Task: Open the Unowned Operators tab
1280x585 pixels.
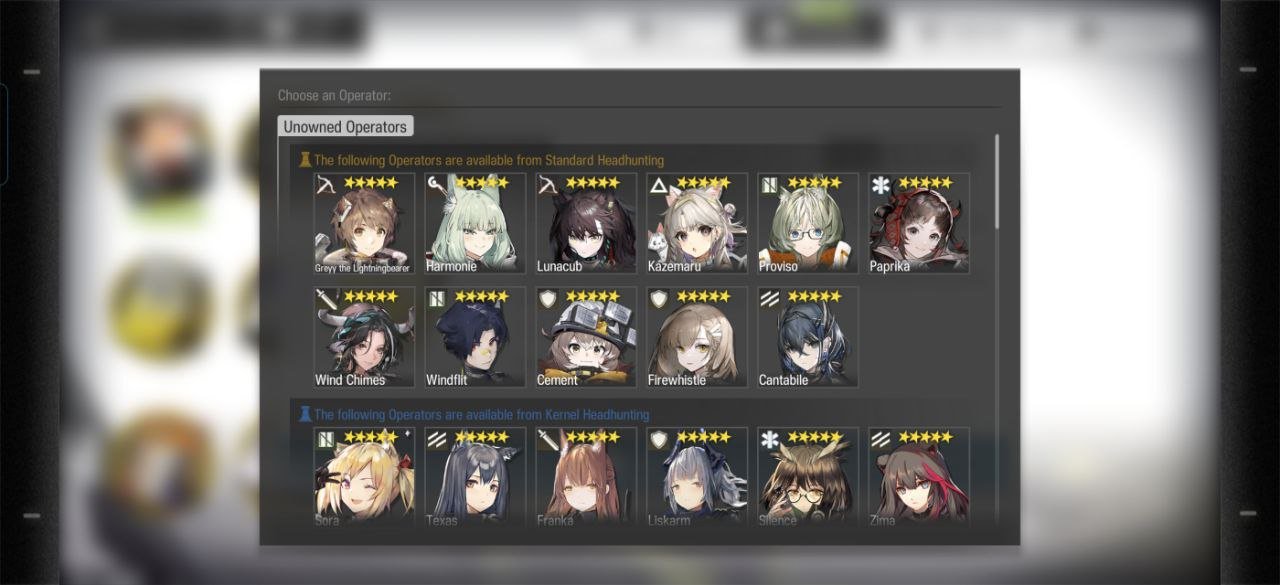Action: (345, 127)
